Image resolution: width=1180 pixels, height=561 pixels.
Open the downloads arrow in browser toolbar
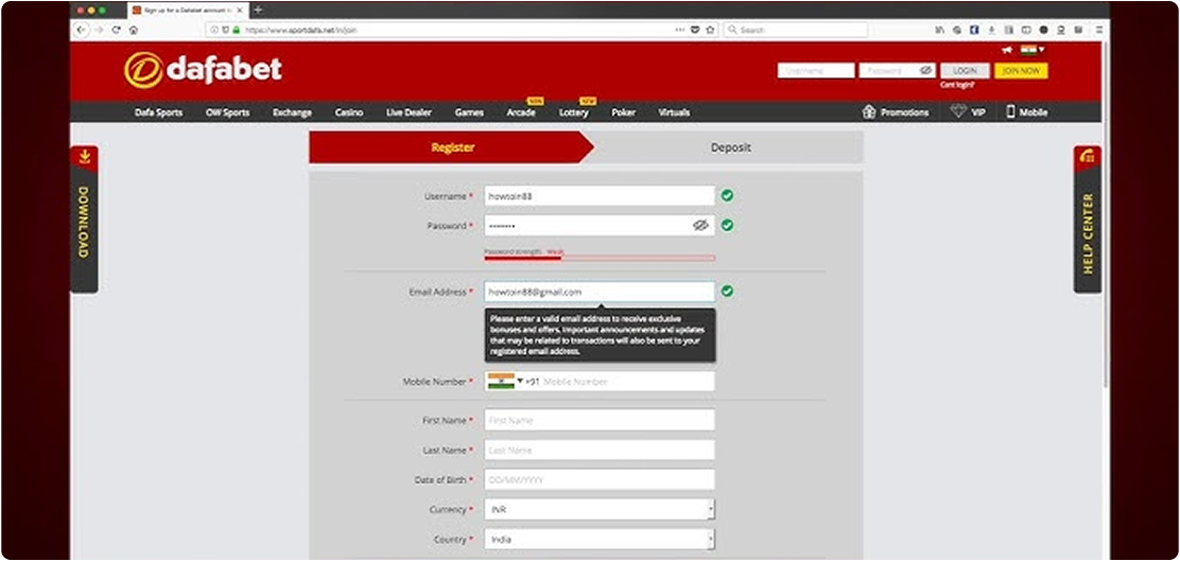pos(991,30)
